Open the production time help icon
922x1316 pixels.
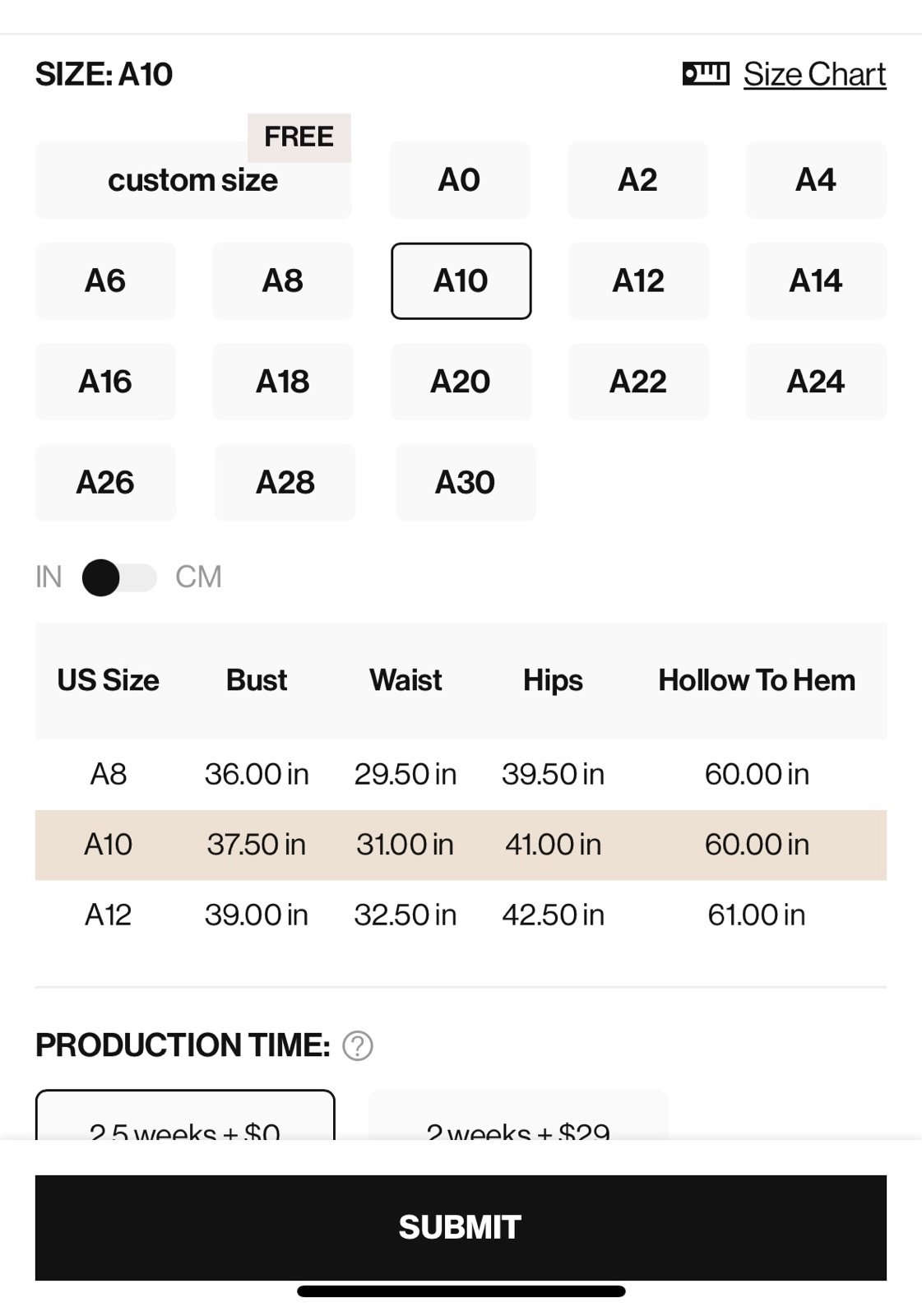pyautogui.click(x=358, y=1046)
